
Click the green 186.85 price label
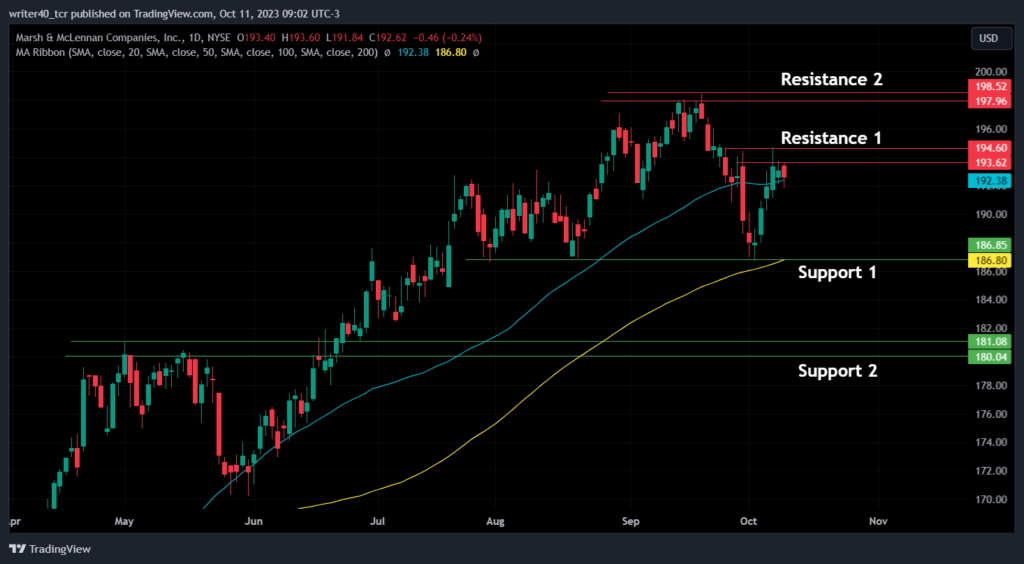[x=989, y=245]
